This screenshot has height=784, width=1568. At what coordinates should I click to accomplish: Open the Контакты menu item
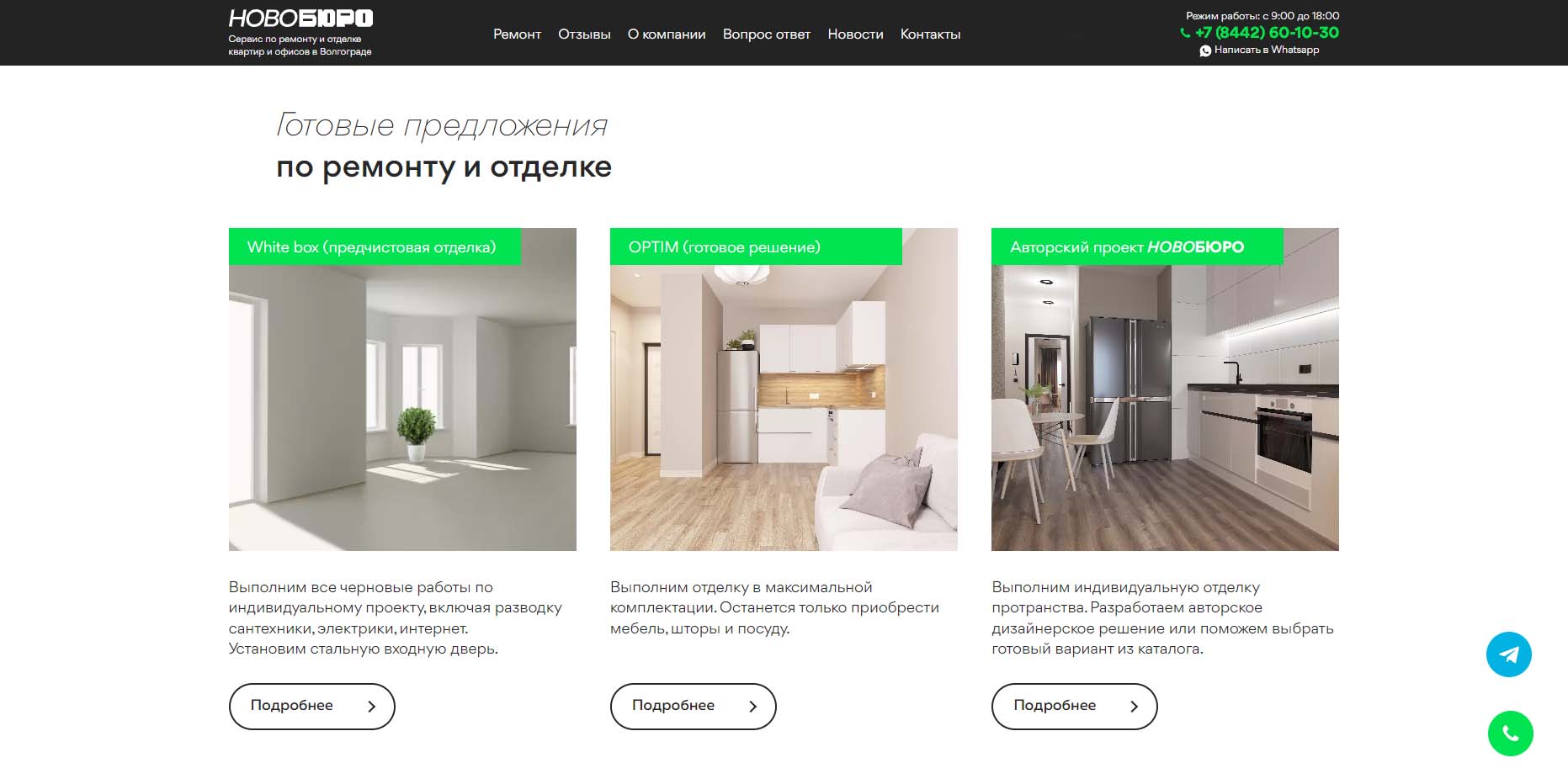pos(930,34)
